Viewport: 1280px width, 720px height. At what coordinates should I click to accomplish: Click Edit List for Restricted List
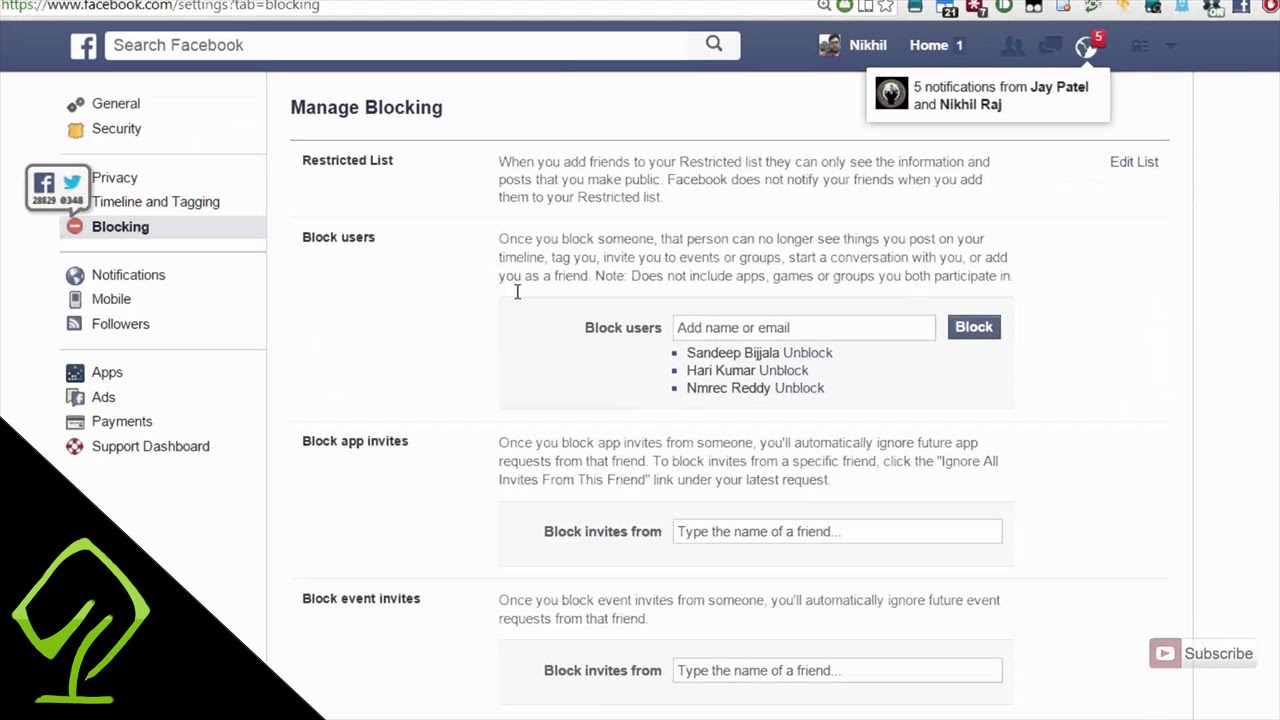click(x=1134, y=162)
